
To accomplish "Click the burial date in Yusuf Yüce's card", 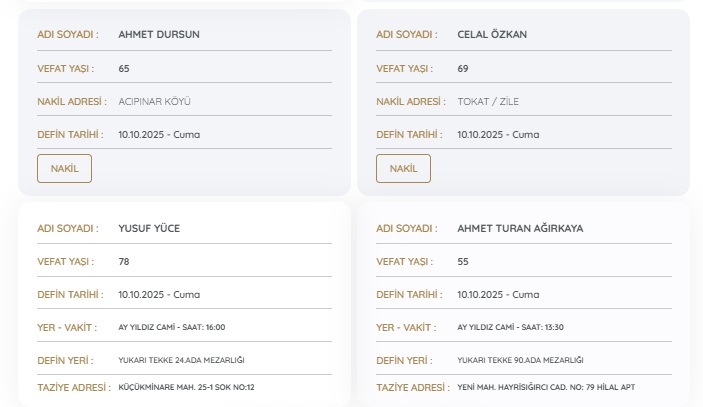I will [159, 294].
